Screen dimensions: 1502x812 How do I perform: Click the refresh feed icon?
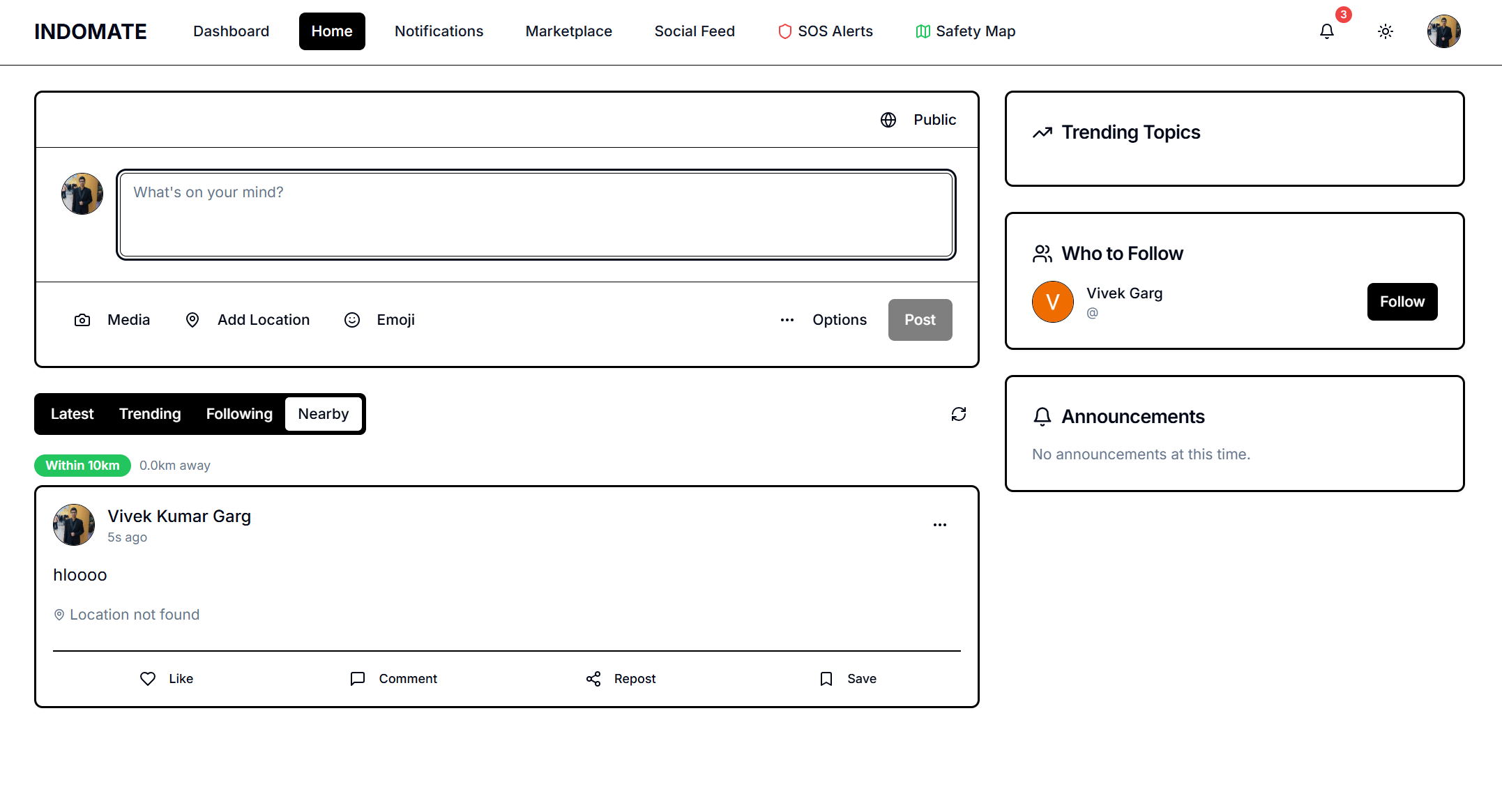(x=958, y=414)
